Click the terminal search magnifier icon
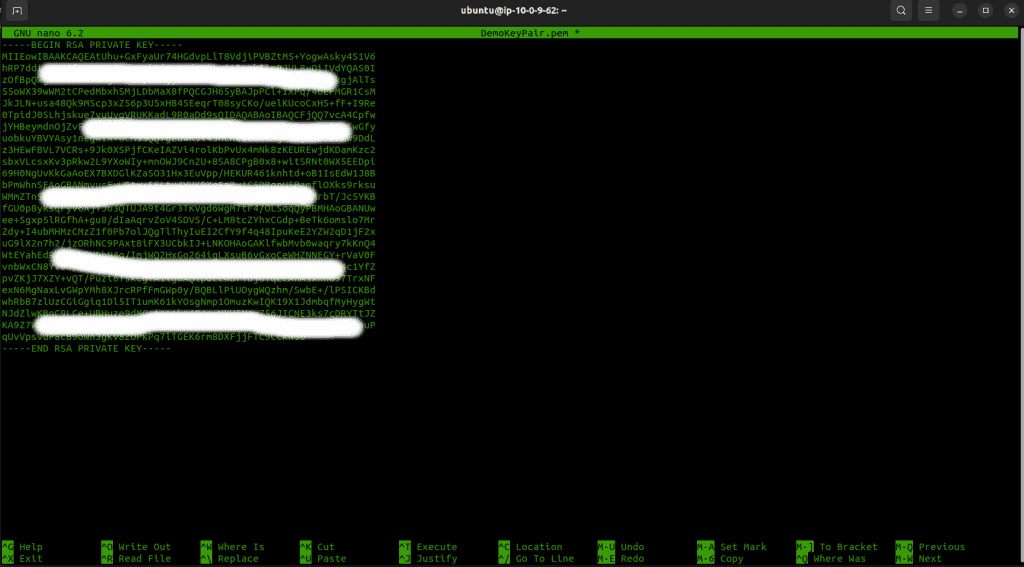This screenshot has height=567, width=1024. click(901, 11)
